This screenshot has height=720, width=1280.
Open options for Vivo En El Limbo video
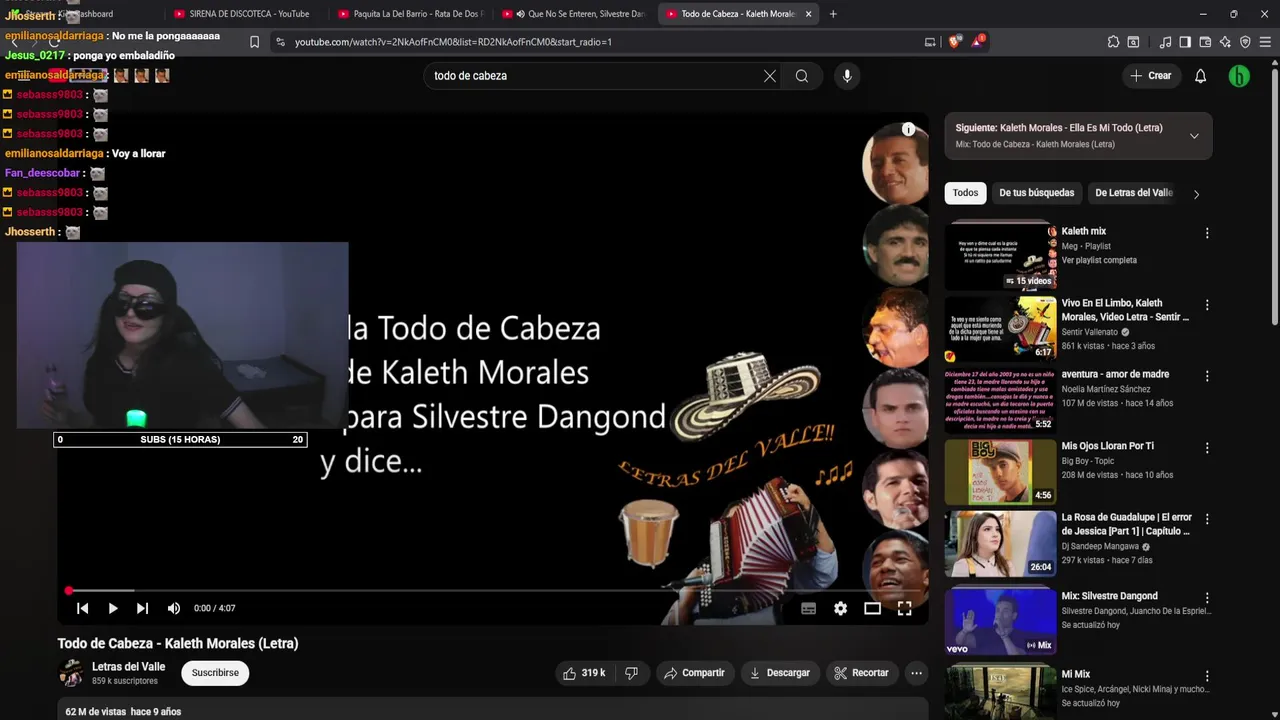(1207, 305)
